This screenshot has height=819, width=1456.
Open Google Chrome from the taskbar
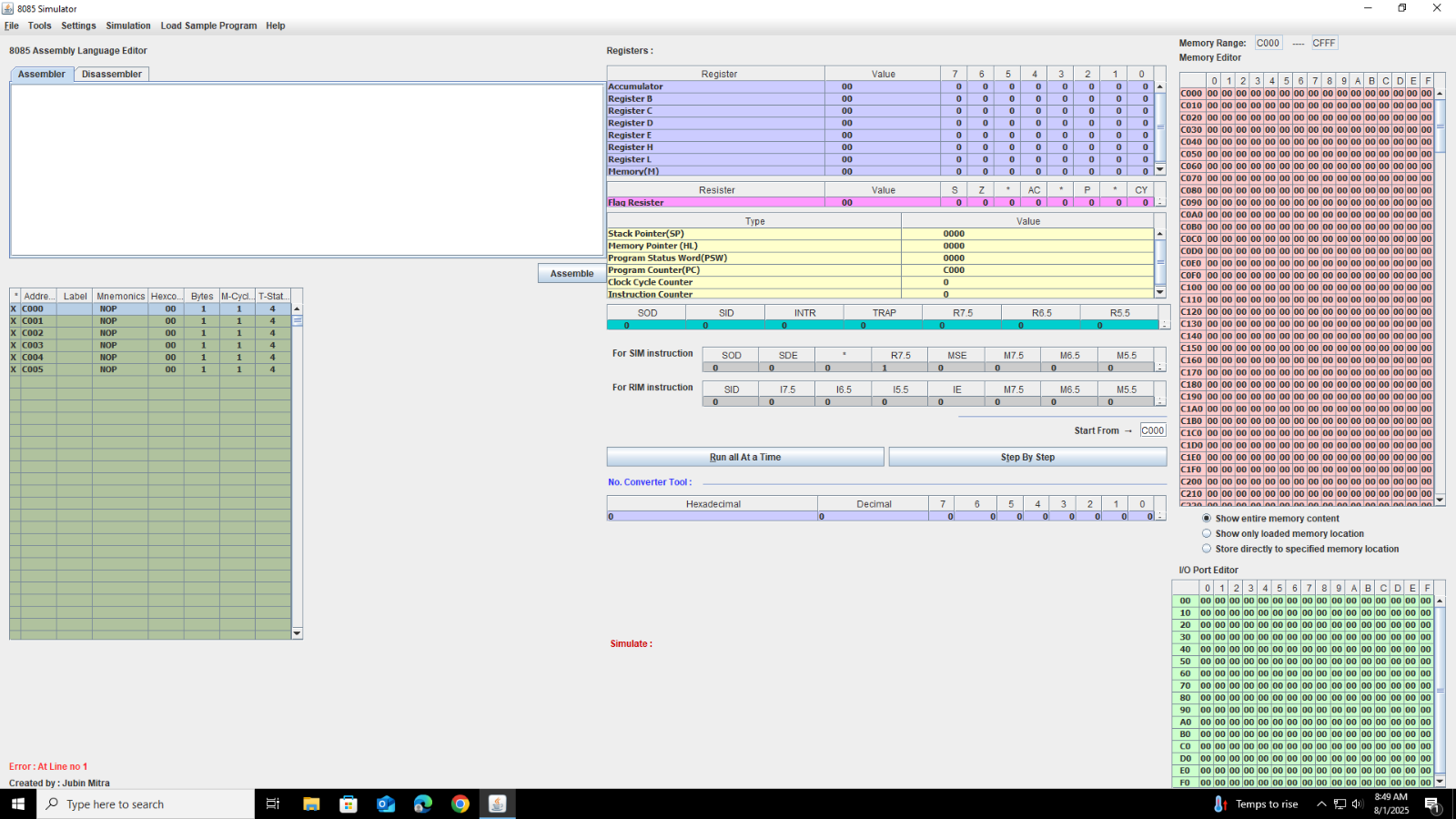[x=460, y=804]
